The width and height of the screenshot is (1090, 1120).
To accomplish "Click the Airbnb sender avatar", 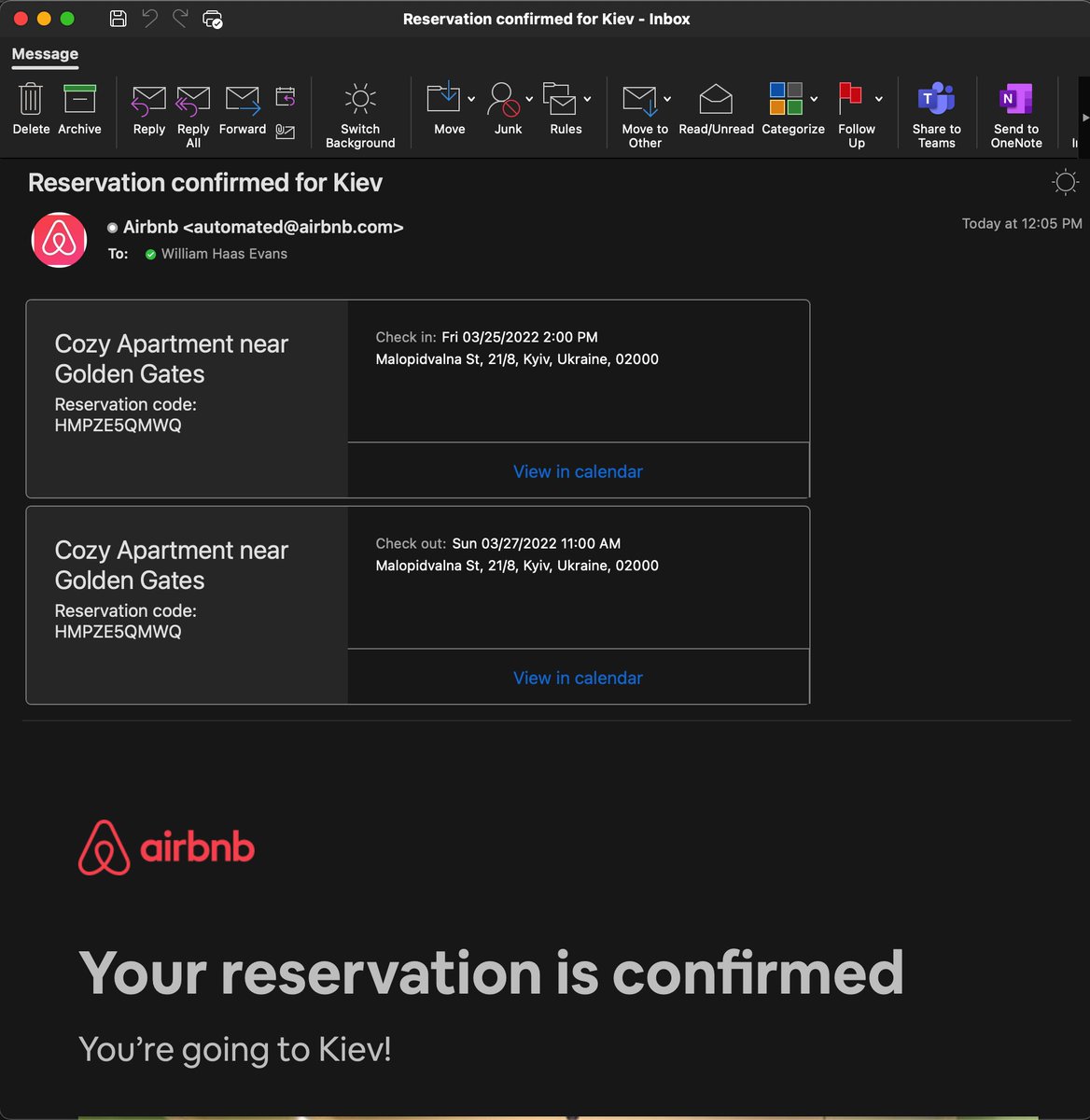I will pos(60,240).
